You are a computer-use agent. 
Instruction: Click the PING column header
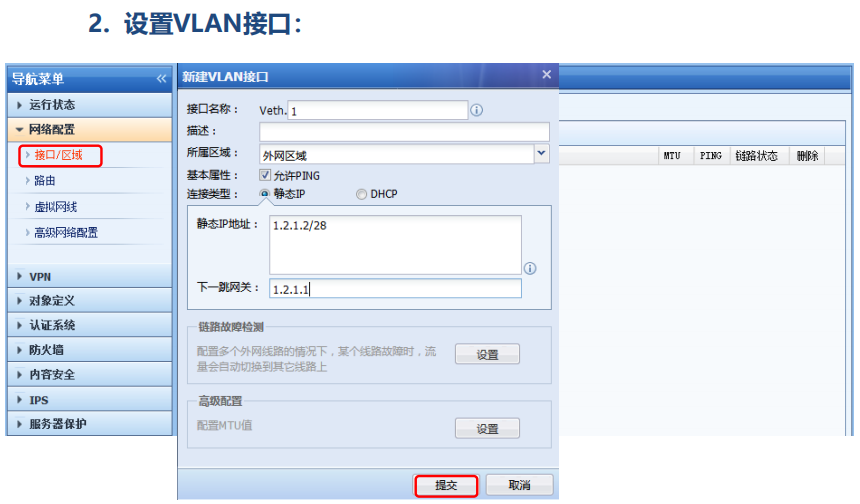(711, 156)
